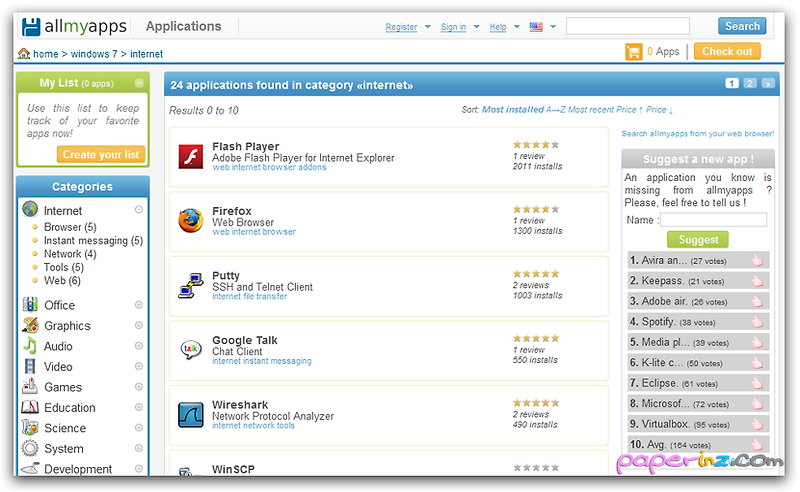Expand the Graphics category

click(138, 325)
